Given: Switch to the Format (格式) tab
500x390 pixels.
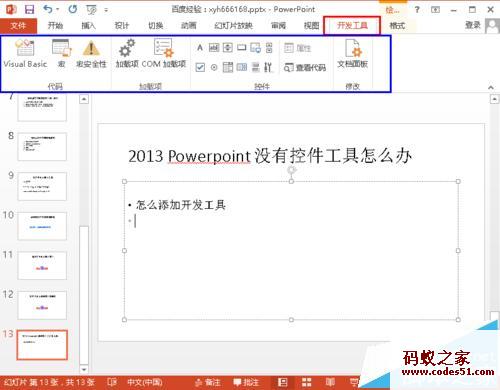Looking at the screenshot, I should 397,26.
